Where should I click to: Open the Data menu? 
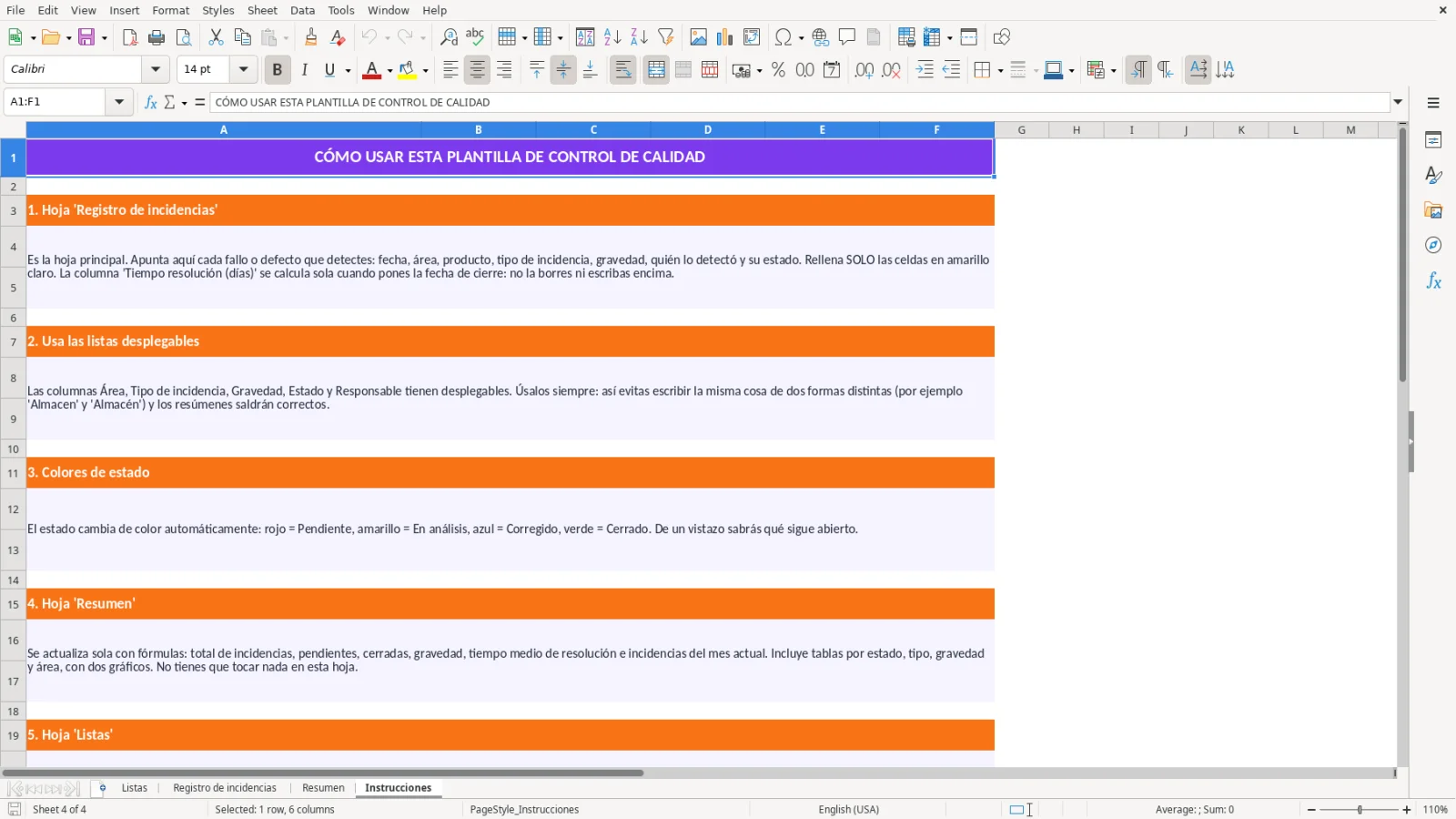pyautogui.click(x=302, y=10)
